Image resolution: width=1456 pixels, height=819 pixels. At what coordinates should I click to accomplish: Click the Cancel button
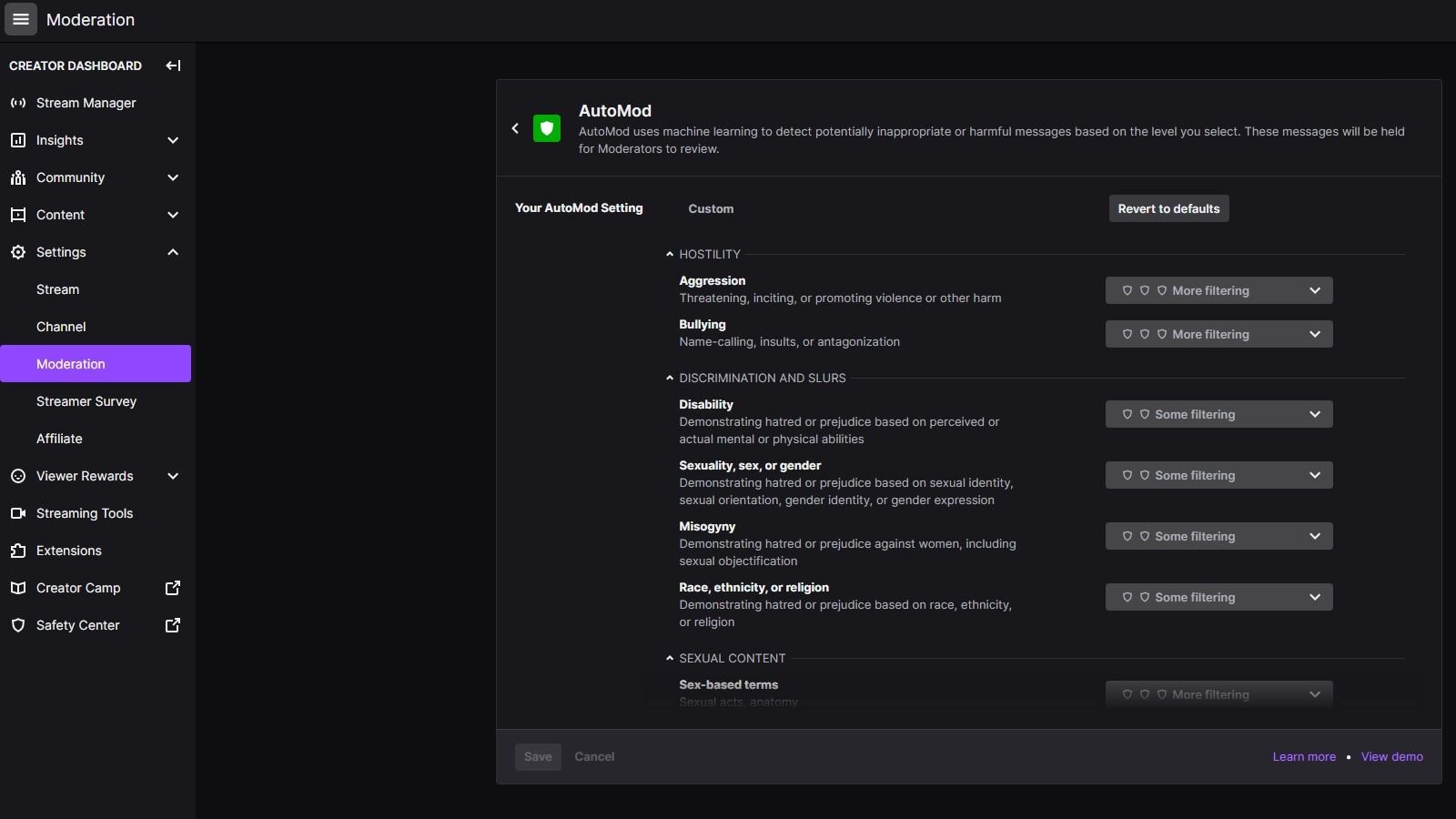[x=594, y=756]
